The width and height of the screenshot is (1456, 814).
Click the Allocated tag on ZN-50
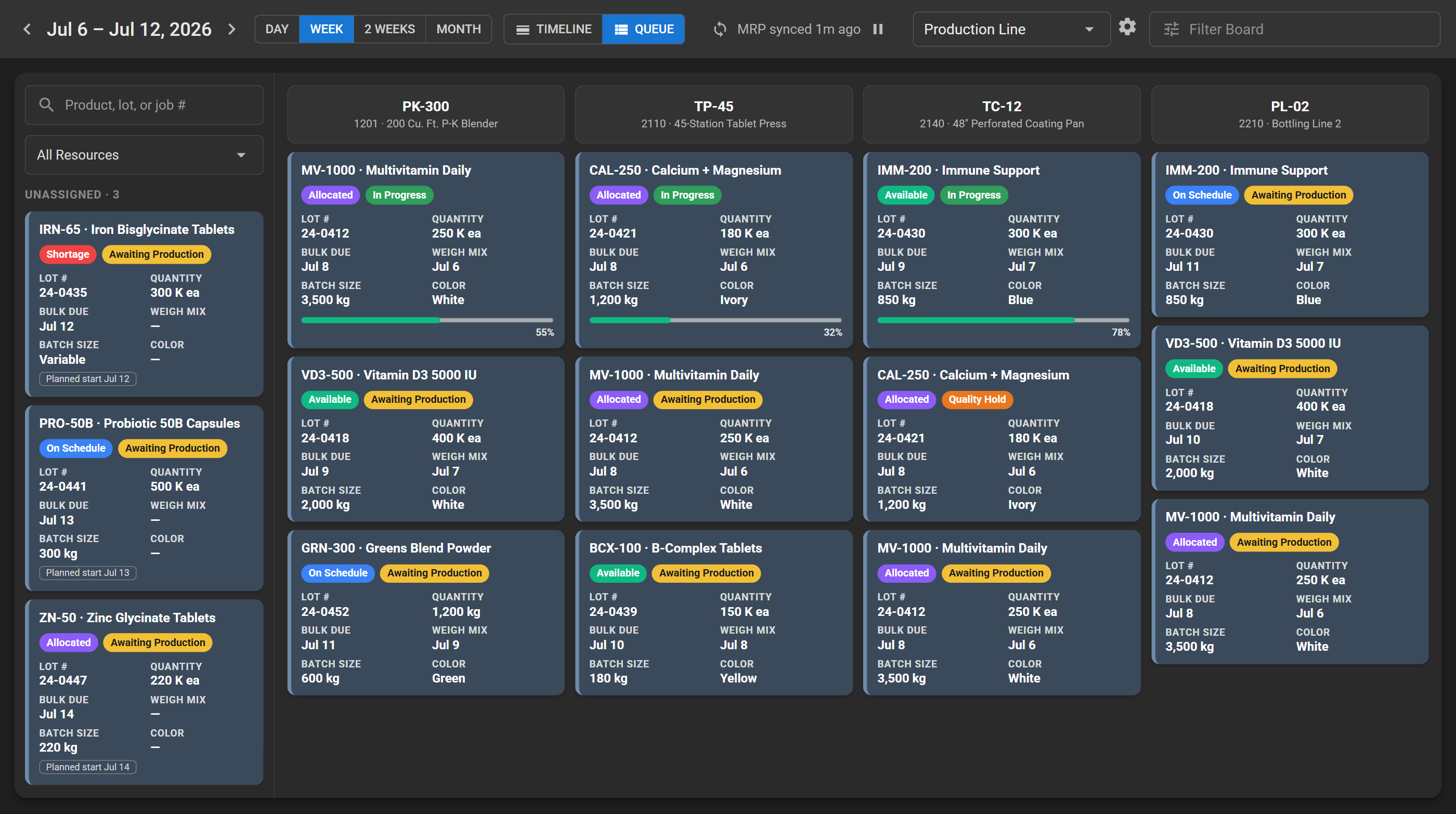[69, 642]
